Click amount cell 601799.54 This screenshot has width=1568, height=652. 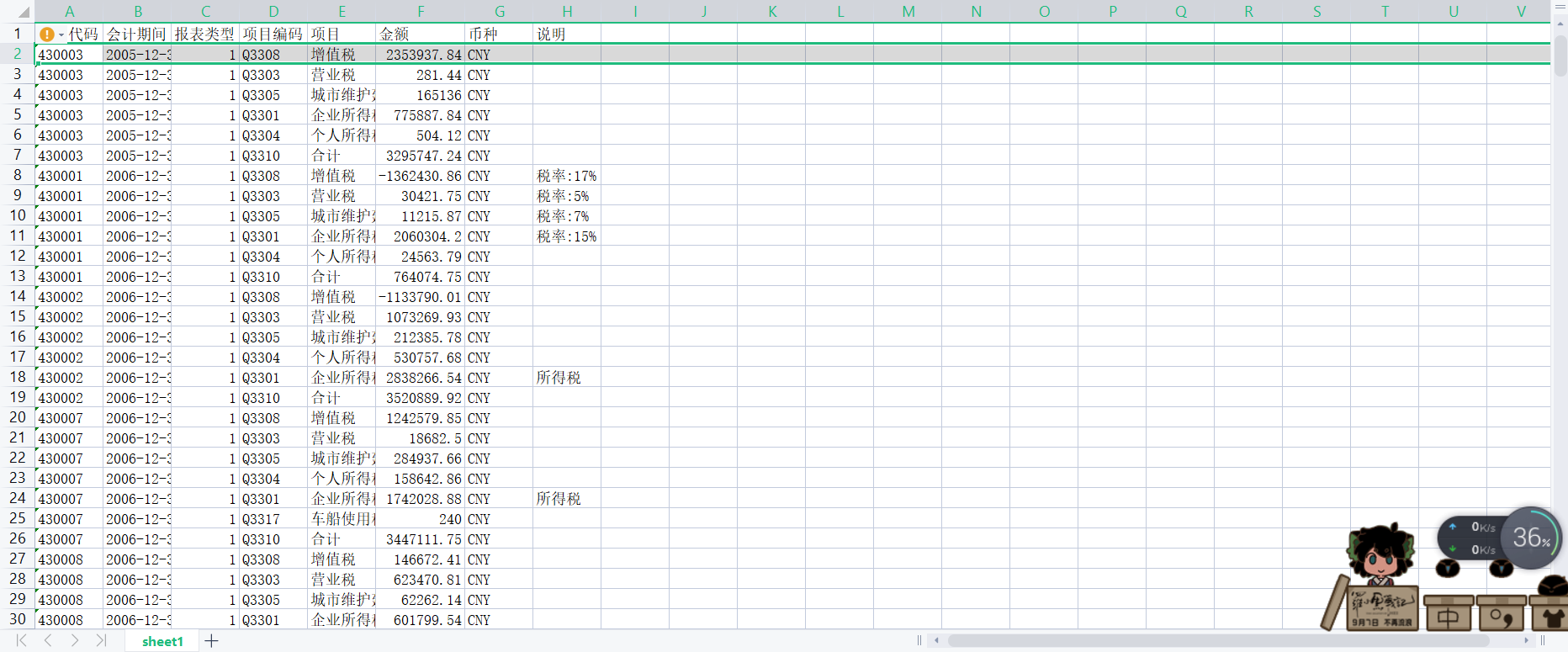(x=421, y=620)
